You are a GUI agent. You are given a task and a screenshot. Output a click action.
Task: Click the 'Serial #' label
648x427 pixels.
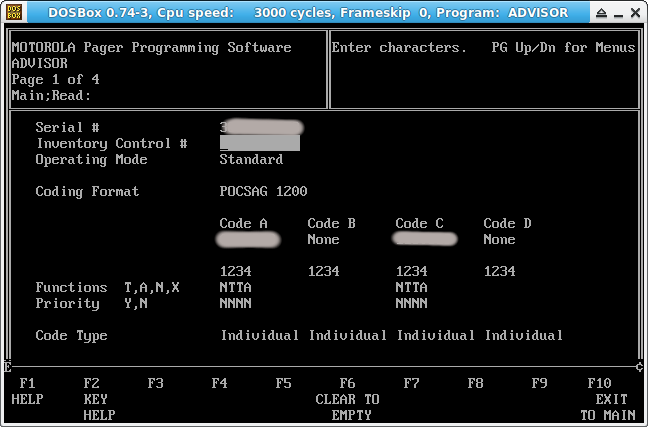(x=67, y=127)
